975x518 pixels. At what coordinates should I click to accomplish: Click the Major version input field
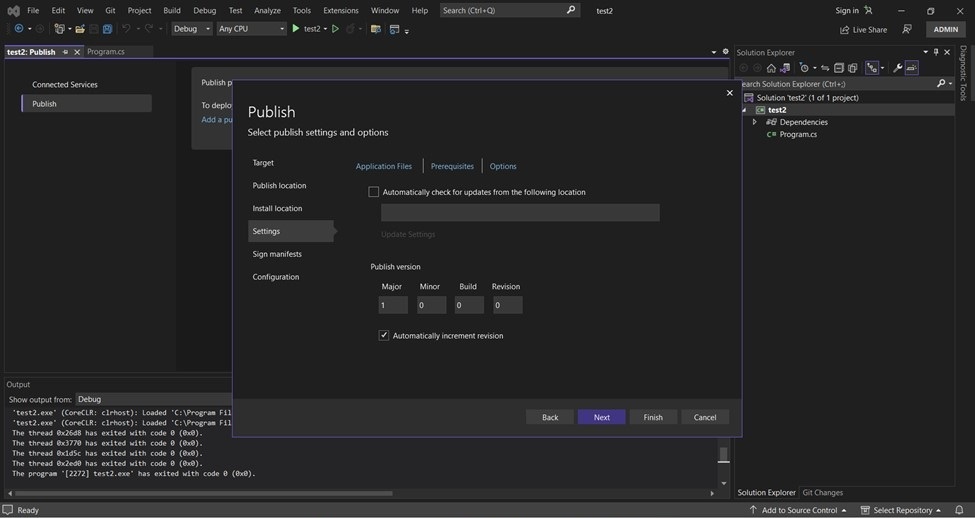pyautogui.click(x=393, y=305)
